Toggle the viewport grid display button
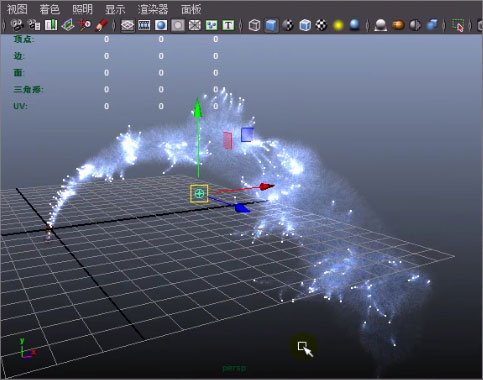Screen dimensions: 483x380 click(x=127, y=25)
